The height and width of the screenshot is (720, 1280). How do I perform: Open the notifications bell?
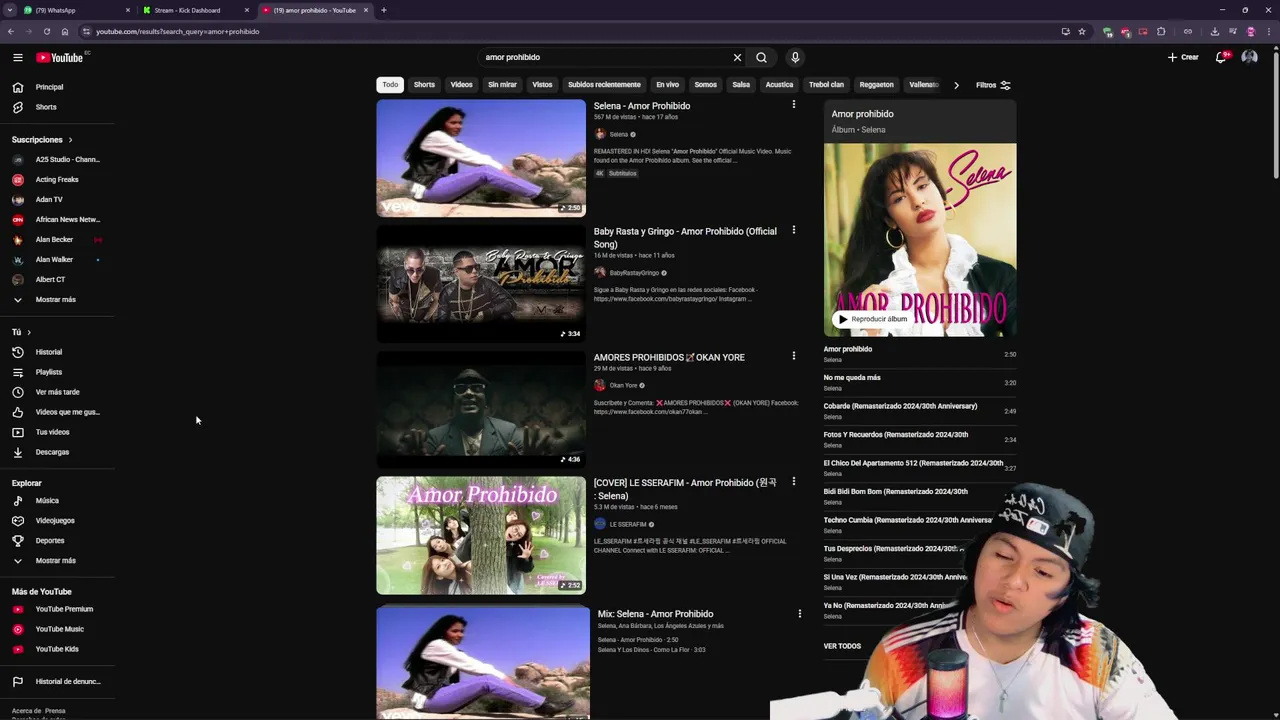[x=1221, y=57]
